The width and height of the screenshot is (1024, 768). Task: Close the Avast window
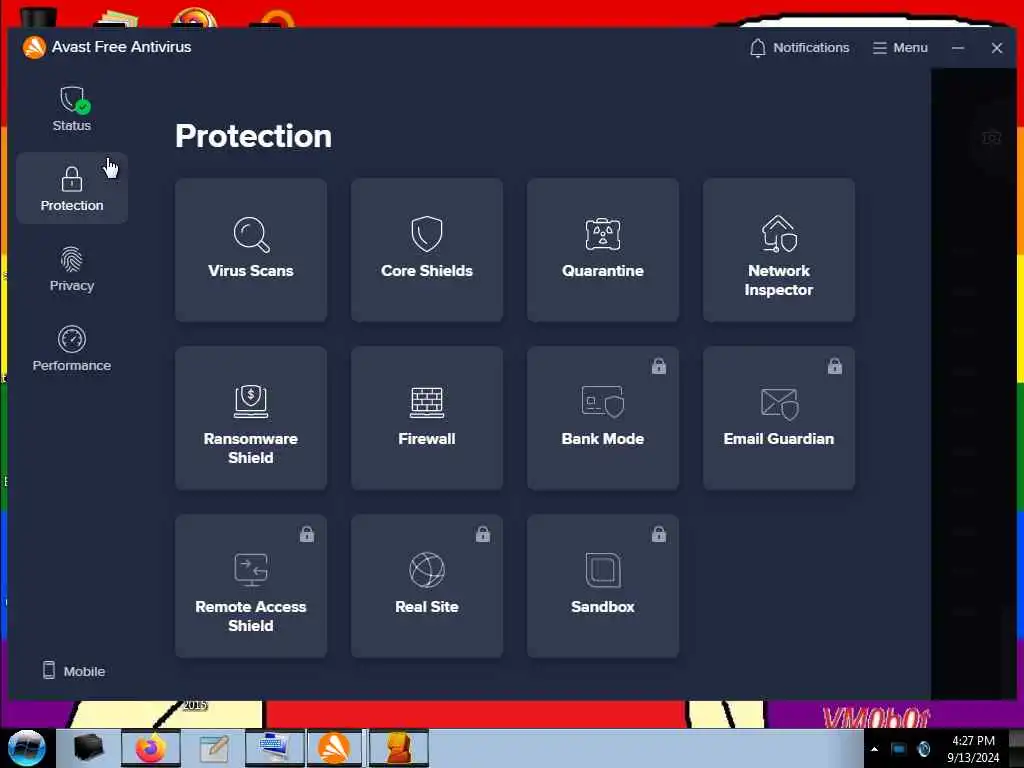point(997,48)
